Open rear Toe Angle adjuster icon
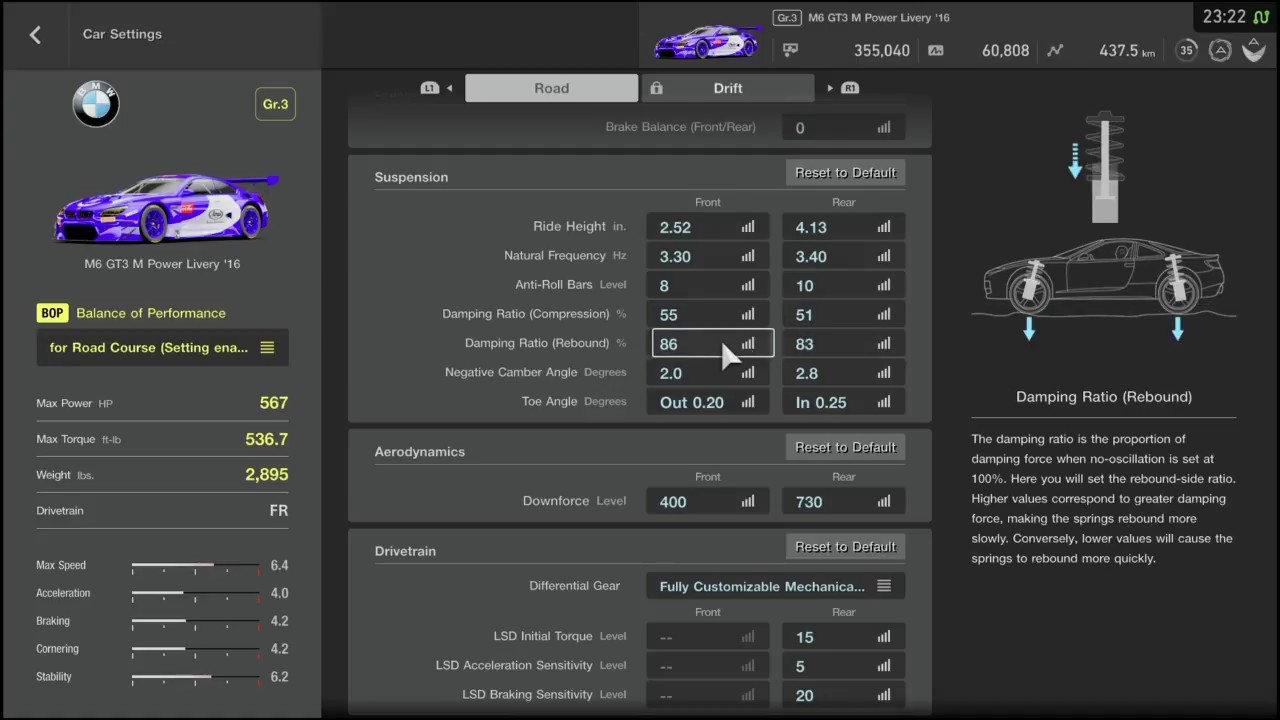The image size is (1280, 720). point(884,402)
